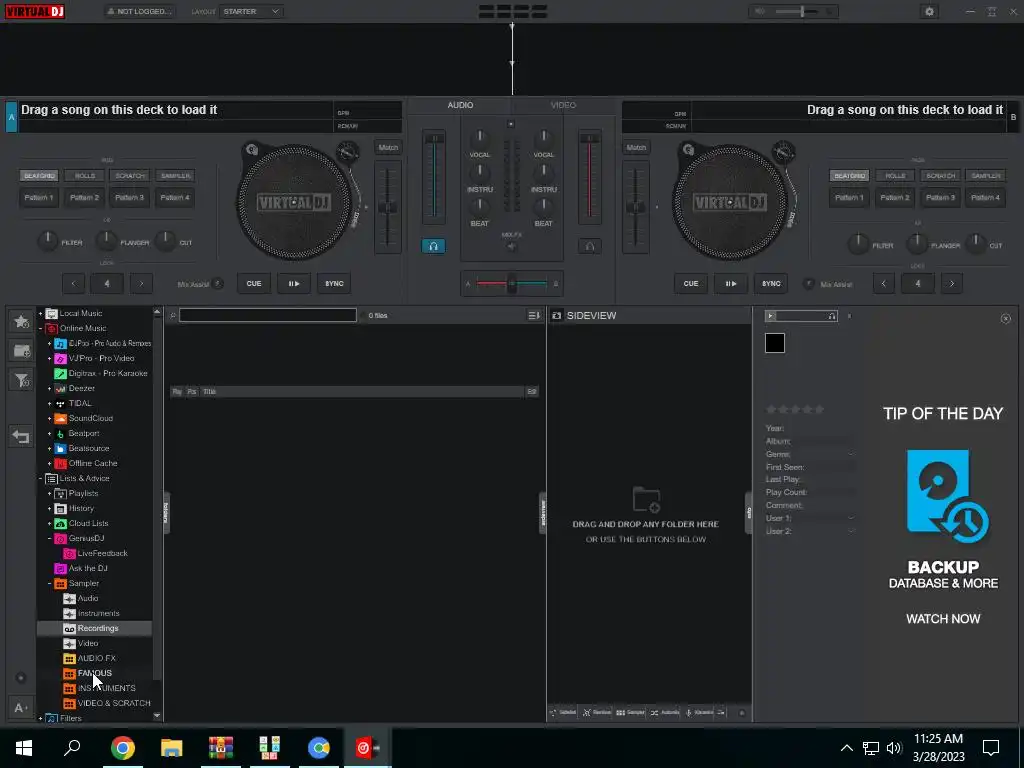The height and width of the screenshot is (768, 1024).
Task: Open the settings gear icon
Action: 929,12
